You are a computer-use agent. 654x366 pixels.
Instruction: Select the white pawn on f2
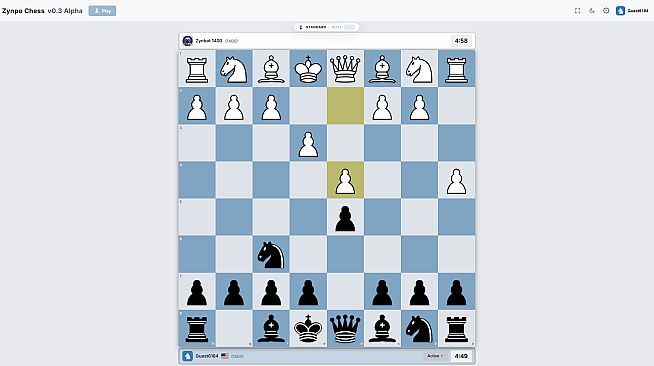tap(271, 107)
